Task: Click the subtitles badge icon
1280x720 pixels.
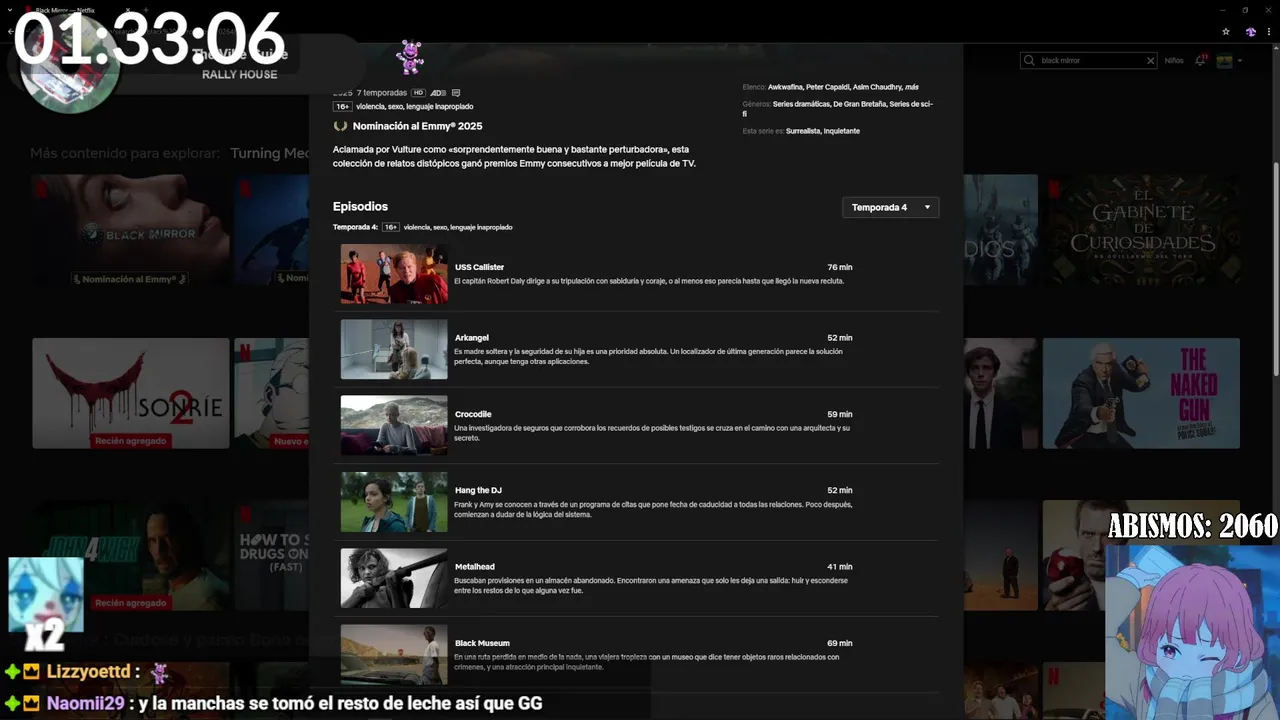Action: click(x=456, y=93)
